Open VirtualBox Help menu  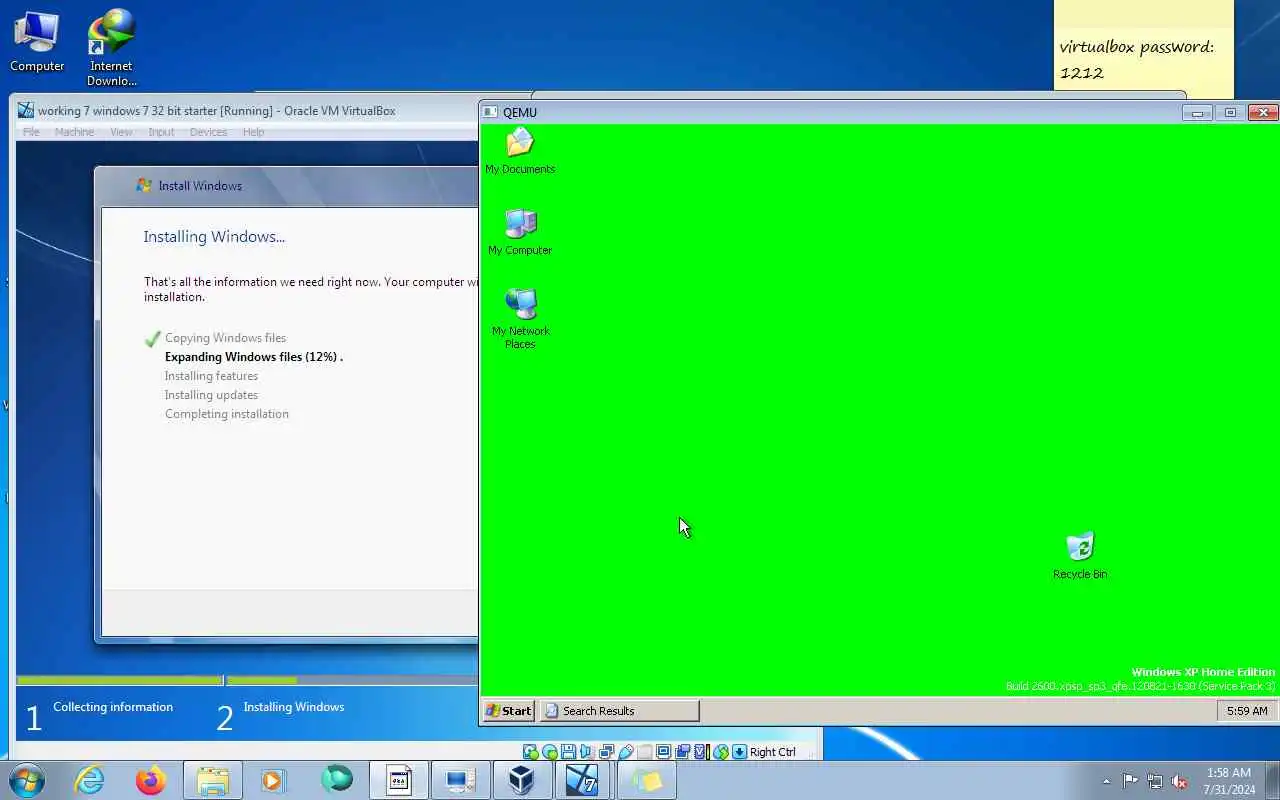(254, 132)
